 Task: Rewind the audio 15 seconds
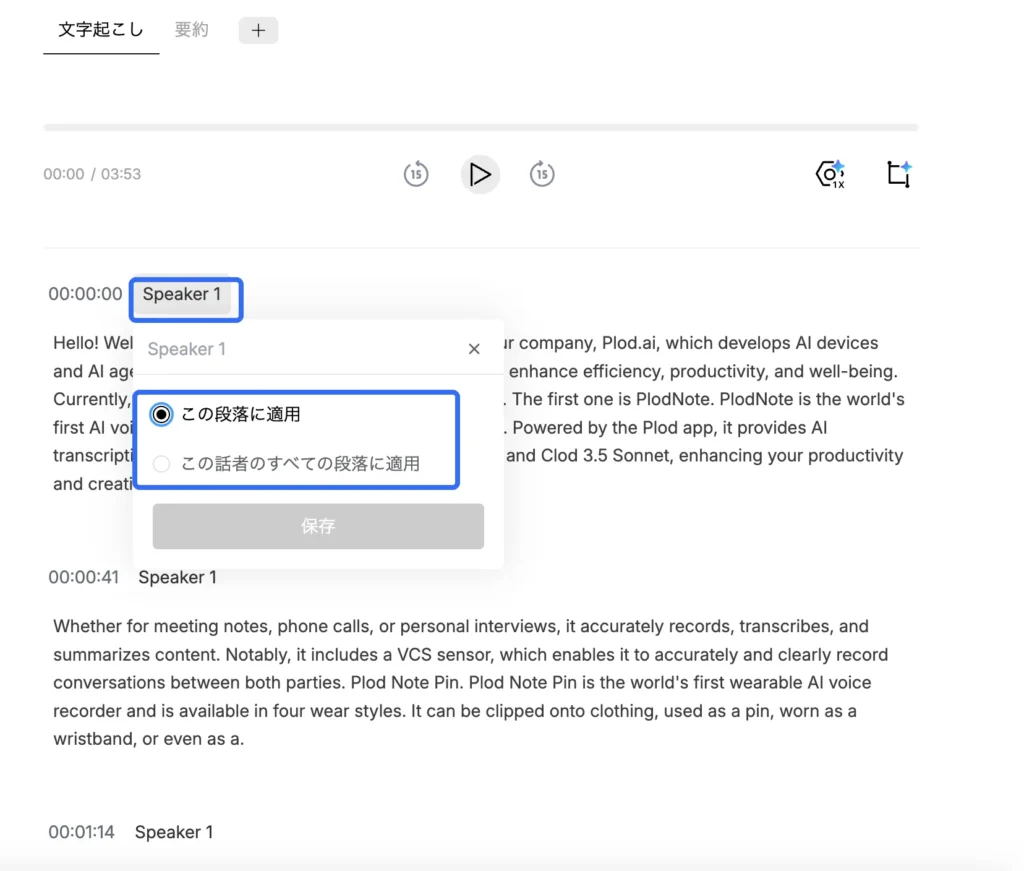[416, 175]
